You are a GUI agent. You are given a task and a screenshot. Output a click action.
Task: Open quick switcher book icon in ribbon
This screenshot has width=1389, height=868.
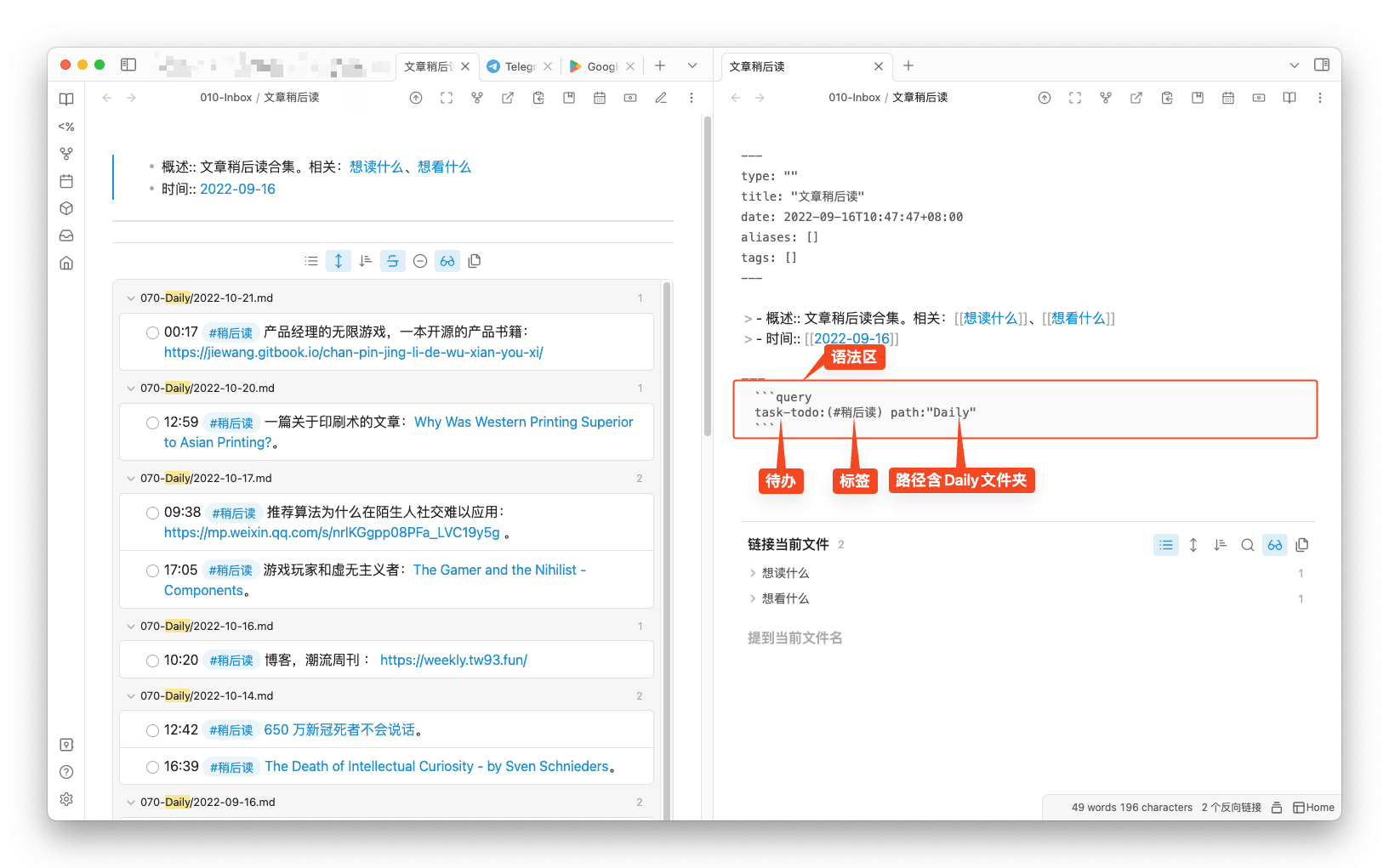pyautogui.click(x=66, y=99)
